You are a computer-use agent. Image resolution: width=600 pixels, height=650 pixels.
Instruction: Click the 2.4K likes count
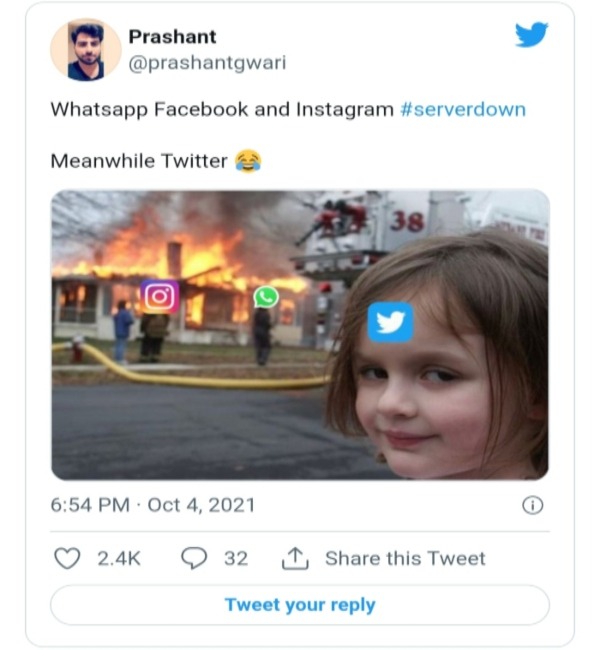click(x=119, y=558)
